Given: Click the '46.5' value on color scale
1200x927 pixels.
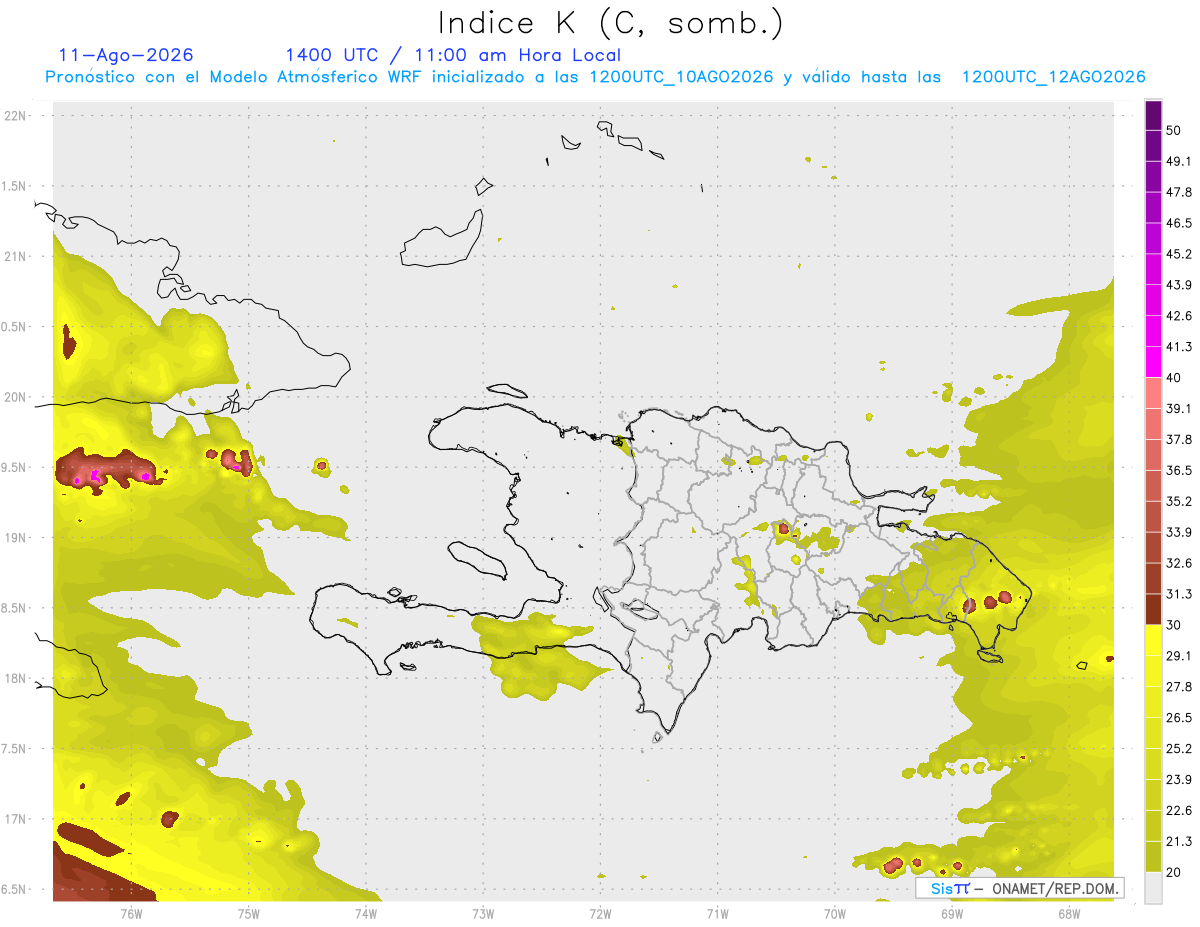Looking at the screenshot, I should click(x=1179, y=223).
